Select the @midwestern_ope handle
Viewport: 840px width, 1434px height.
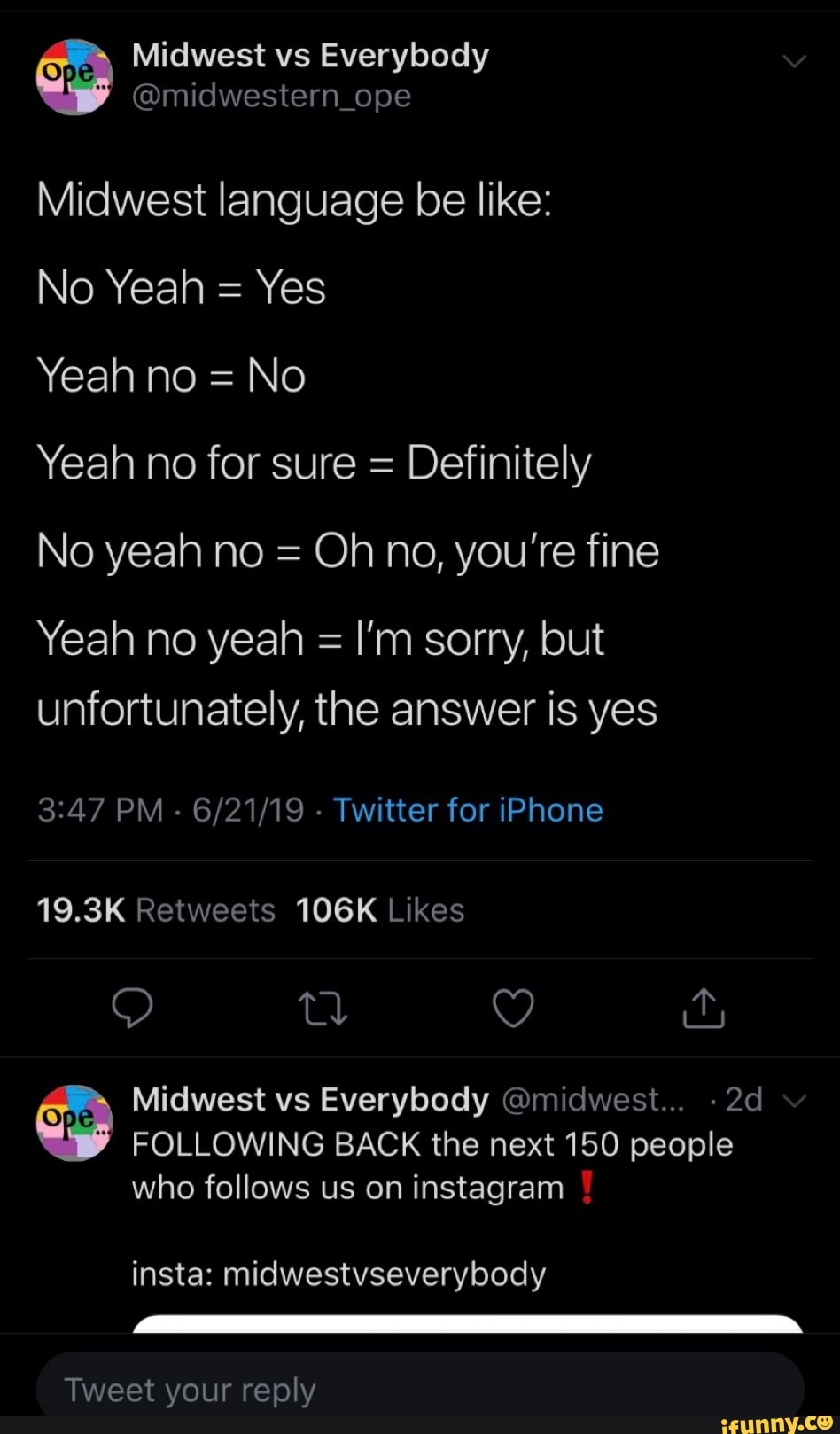tap(270, 96)
